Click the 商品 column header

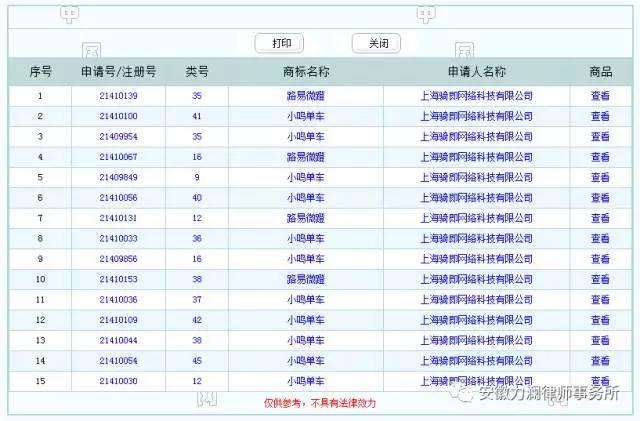click(x=600, y=72)
